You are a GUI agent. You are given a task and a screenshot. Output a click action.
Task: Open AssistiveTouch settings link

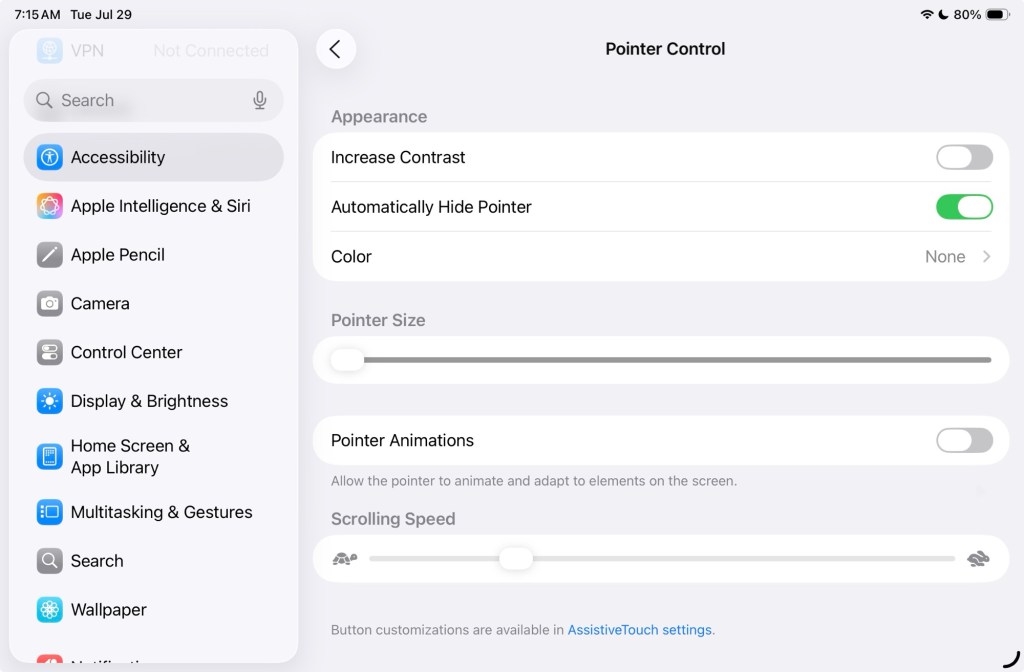(x=640, y=630)
